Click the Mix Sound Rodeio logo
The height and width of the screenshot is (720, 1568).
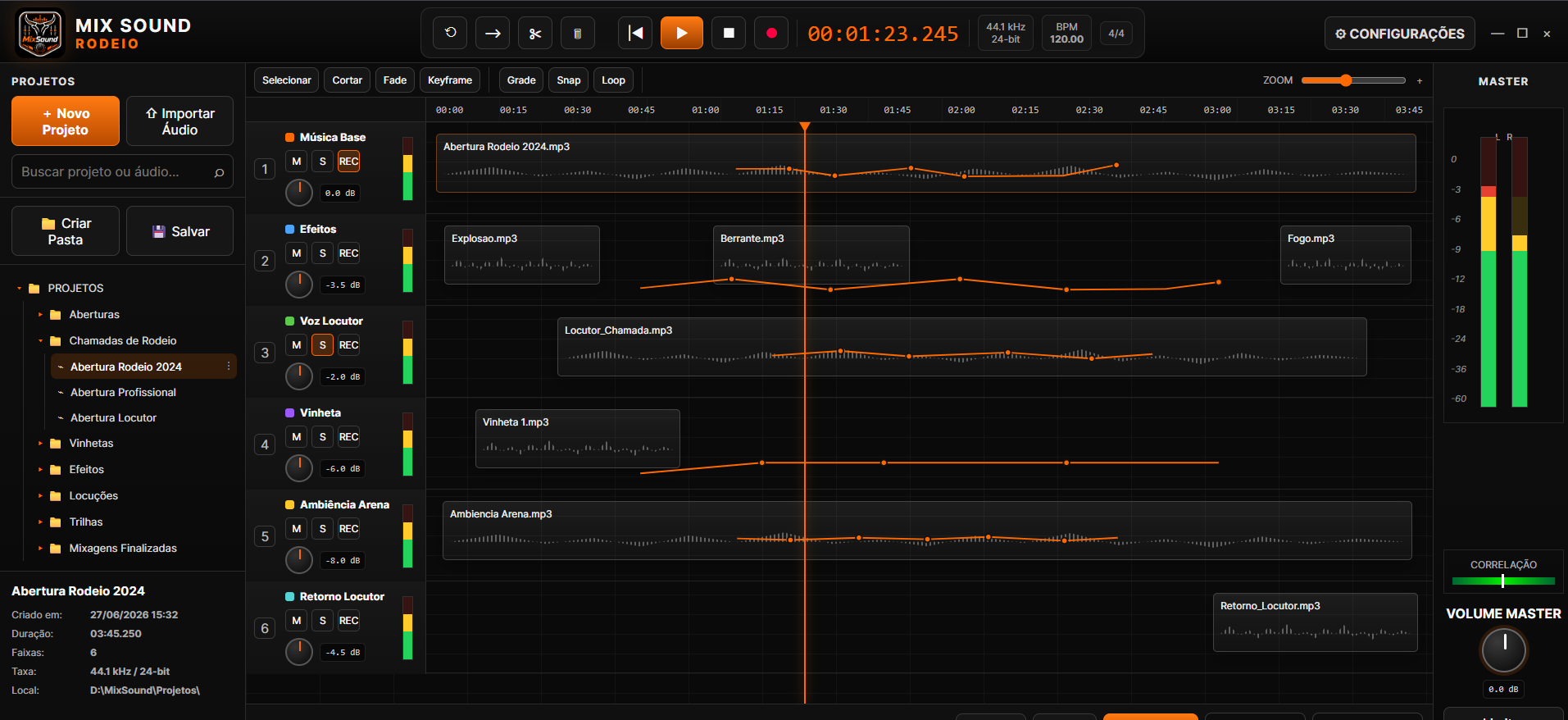[40, 33]
